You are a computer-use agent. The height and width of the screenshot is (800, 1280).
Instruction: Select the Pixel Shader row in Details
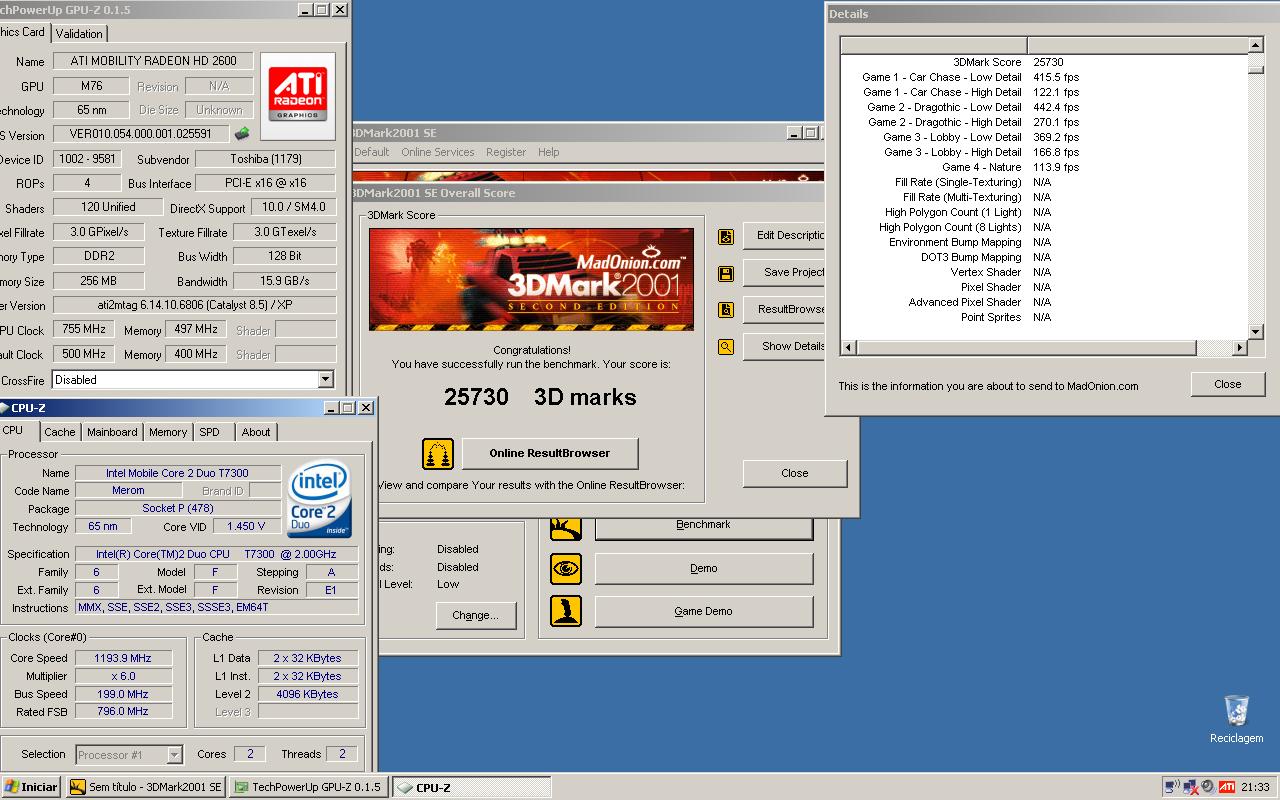(x=1044, y=287)
